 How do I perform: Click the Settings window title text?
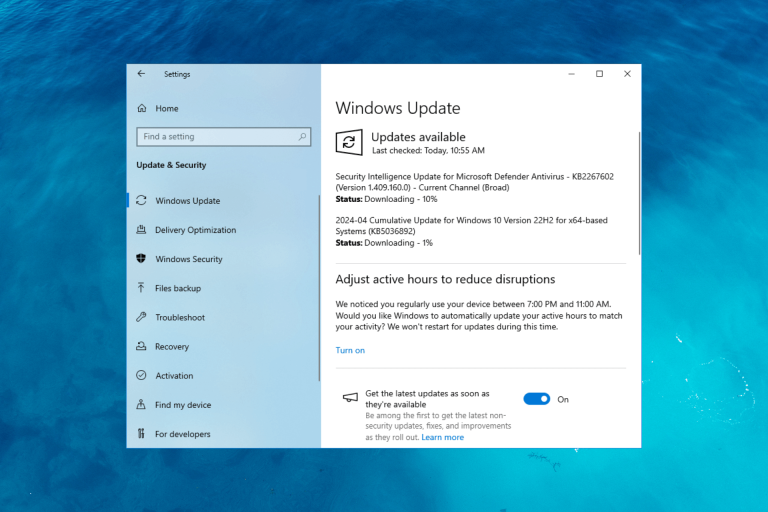pyautogui.click(x=177, y=74)
